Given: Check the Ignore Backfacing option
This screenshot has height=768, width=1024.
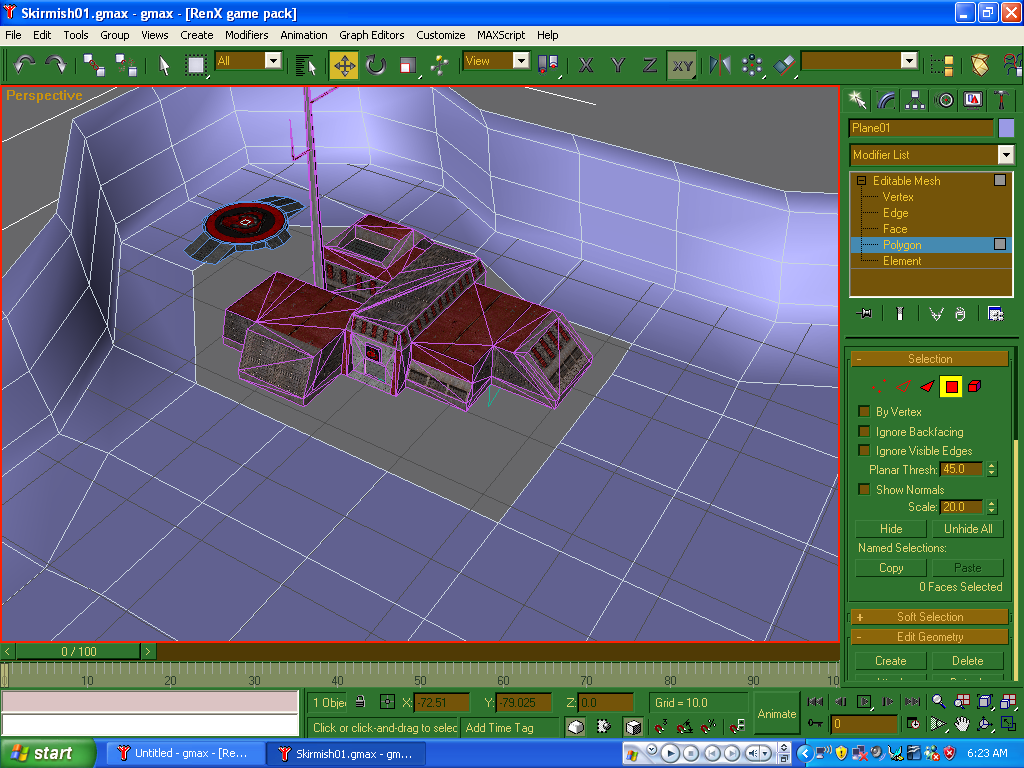Looking at the screenshot, I should [865, 432].
